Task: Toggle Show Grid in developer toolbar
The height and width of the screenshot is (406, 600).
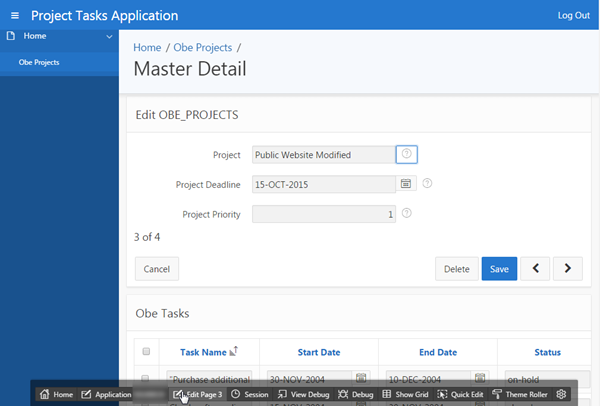Action: point(404,394)
